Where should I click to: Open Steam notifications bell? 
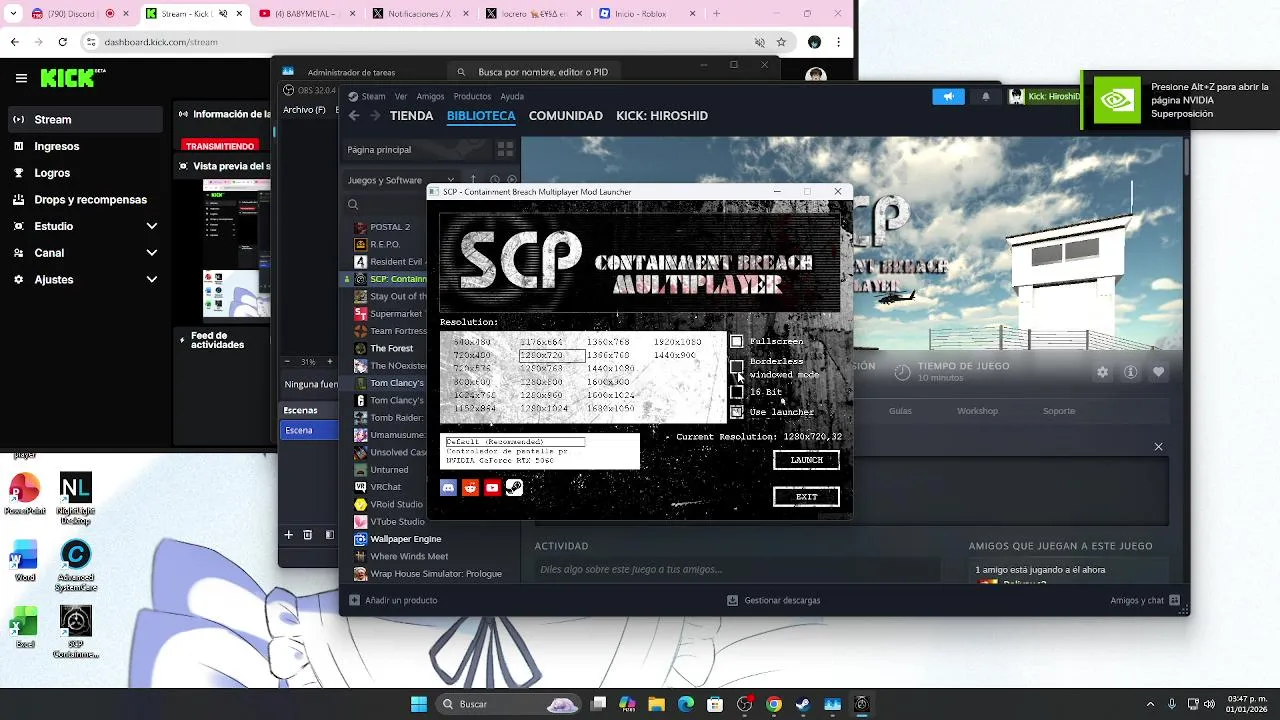(x=985, y=96)
